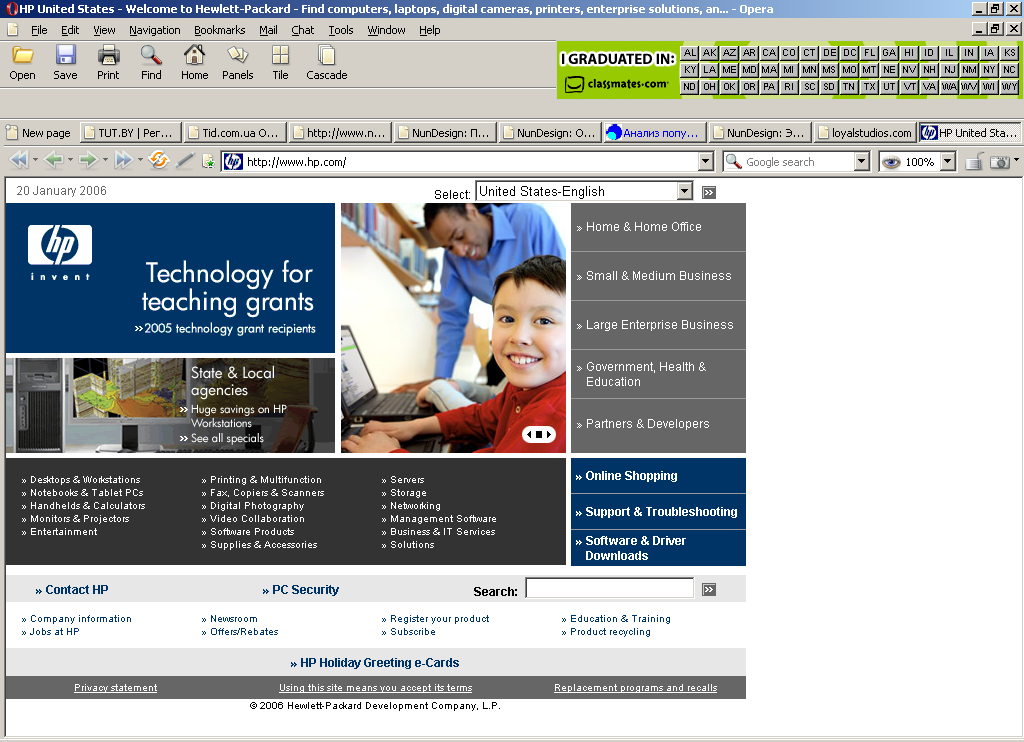Click the previous arrow in banner rotation control
The width and height of the screenshot is (1024, 742).
coord(529,434)
